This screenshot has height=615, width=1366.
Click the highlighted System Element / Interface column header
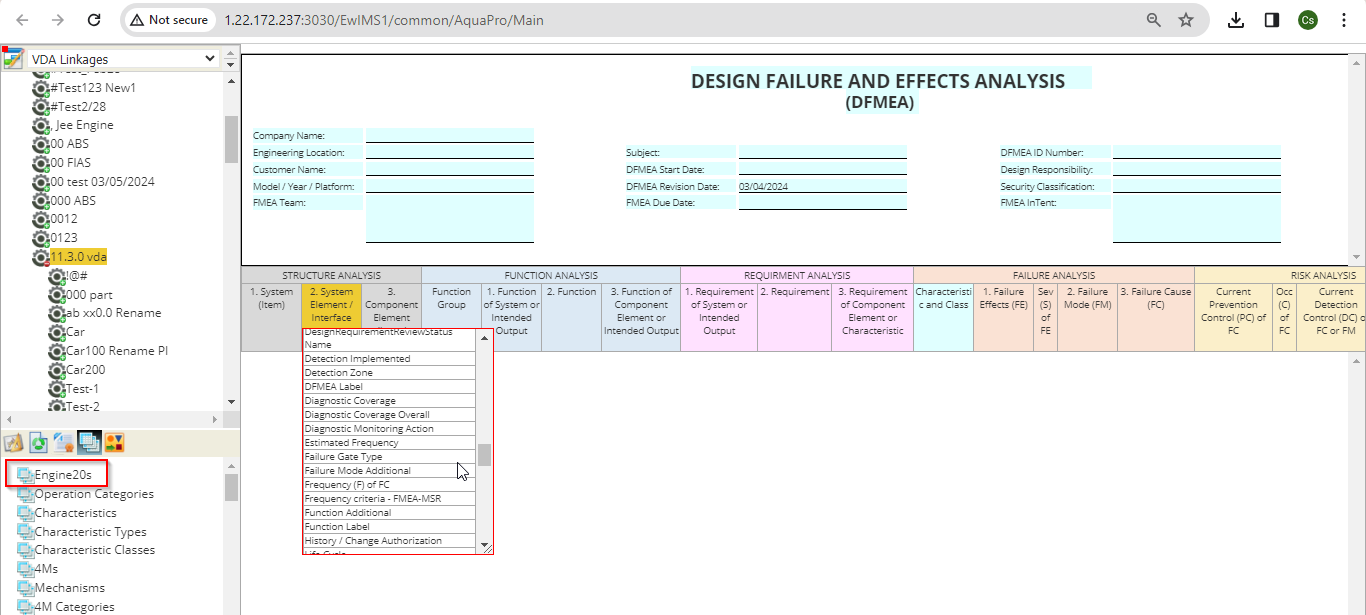tap(331, 305)
